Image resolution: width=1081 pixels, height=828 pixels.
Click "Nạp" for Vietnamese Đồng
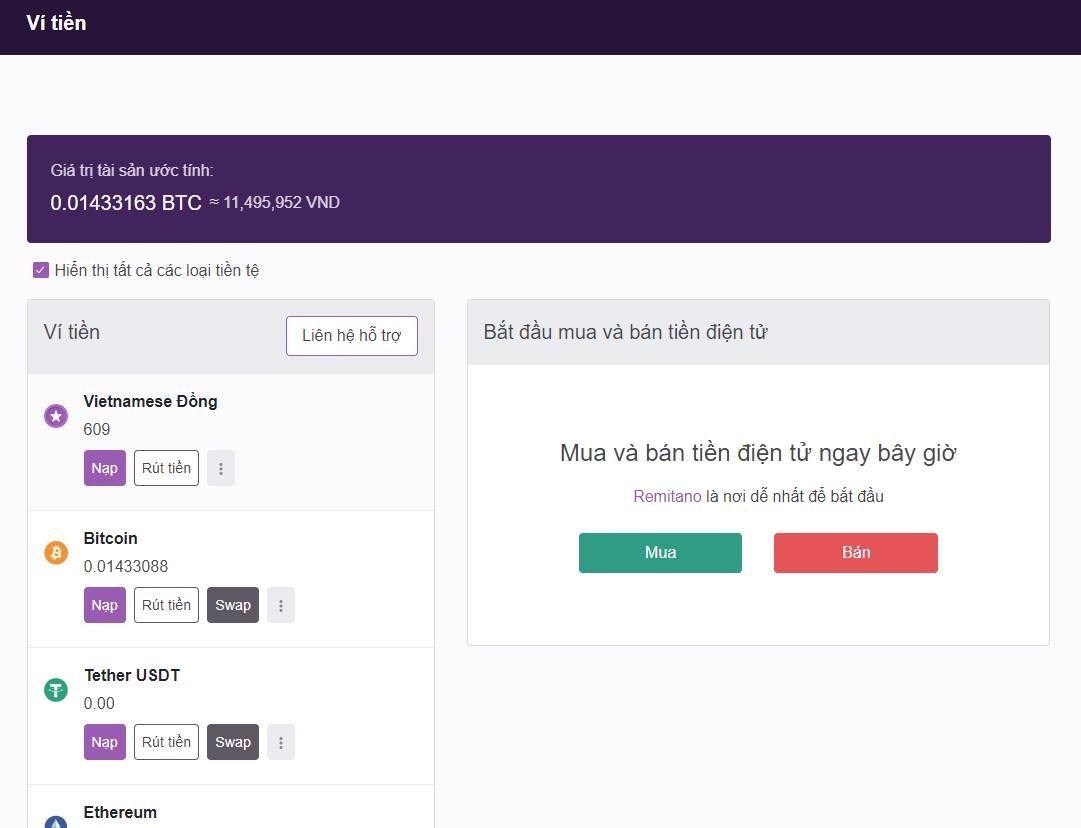104,467
